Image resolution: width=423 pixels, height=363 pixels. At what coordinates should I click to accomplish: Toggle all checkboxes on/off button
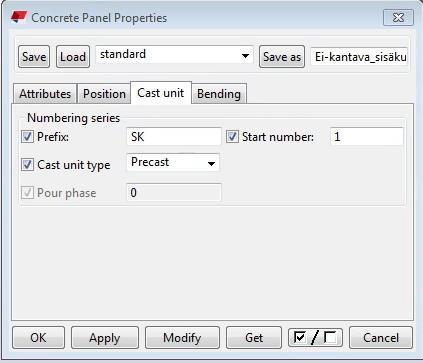pos(315,338)
